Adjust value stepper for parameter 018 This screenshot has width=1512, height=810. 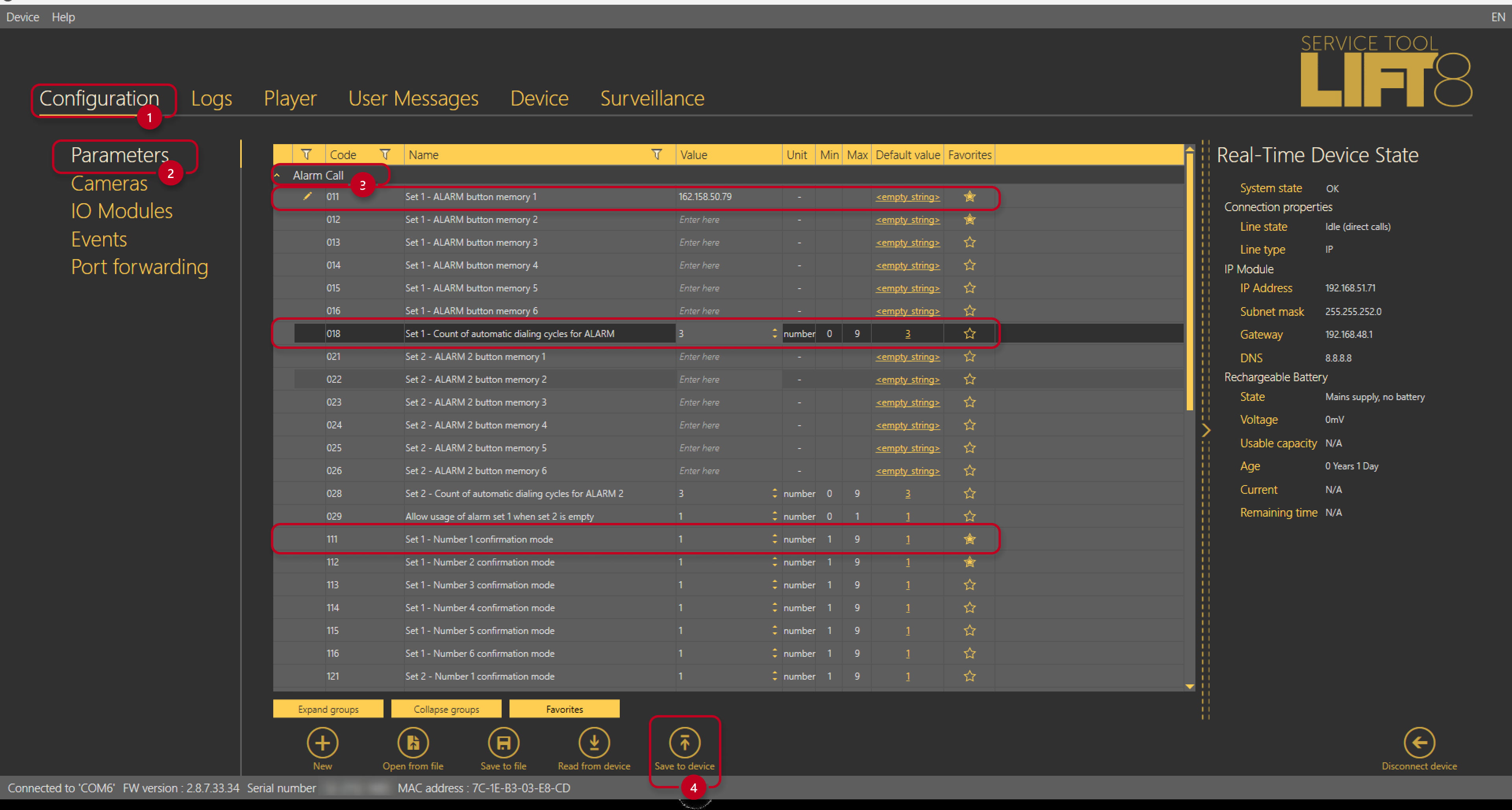(775, 334)
